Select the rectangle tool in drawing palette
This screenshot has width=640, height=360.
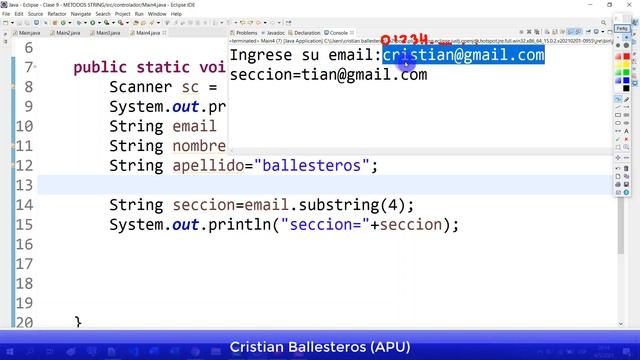[618, 115]
